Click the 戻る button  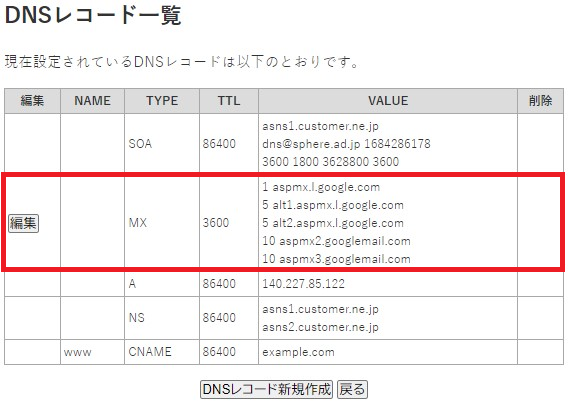click(352, 389)
